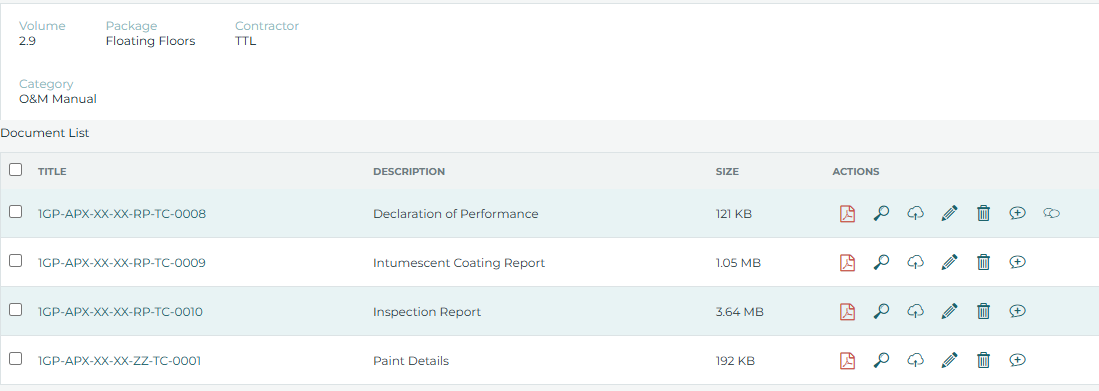
Task: Delete Declaration of Performance with trash icon
Action: (983, 214)
